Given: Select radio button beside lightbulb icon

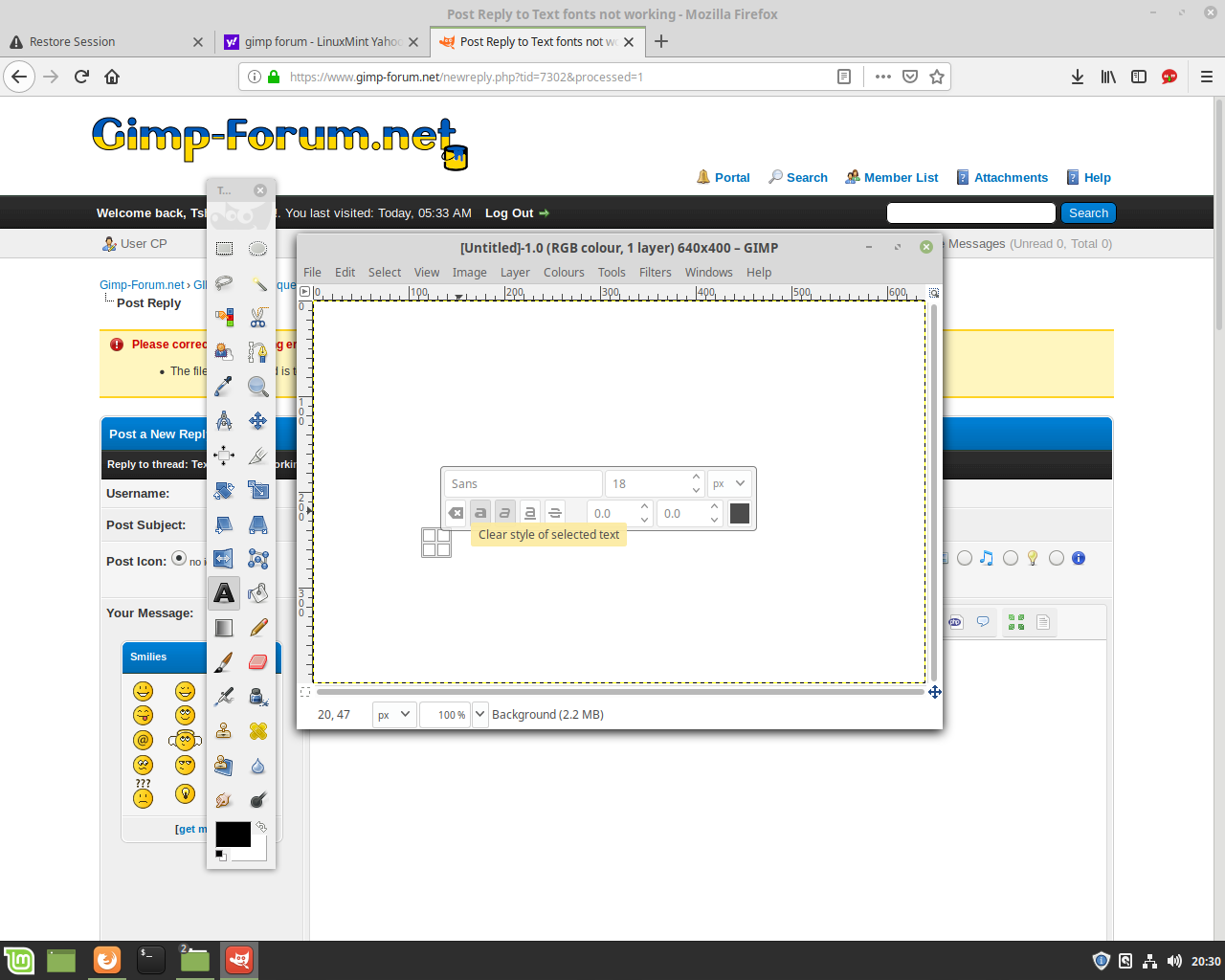Looking at the screenshot, I should 1011,558.
